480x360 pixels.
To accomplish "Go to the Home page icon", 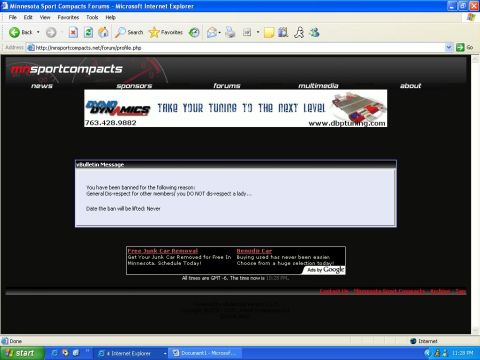I will tap(103, 32).
